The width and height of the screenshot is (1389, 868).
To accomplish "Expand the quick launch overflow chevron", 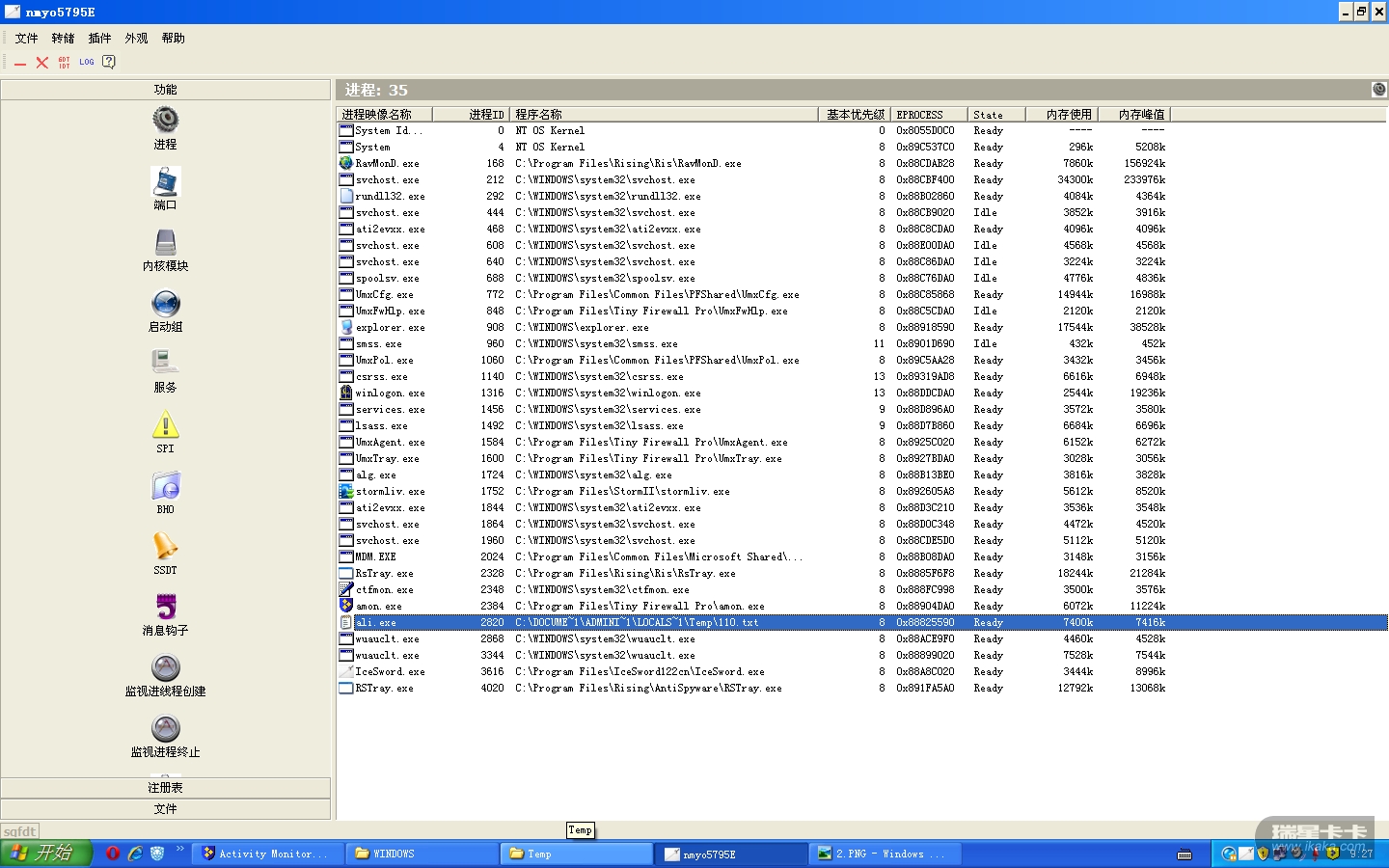I will point(179,851).
